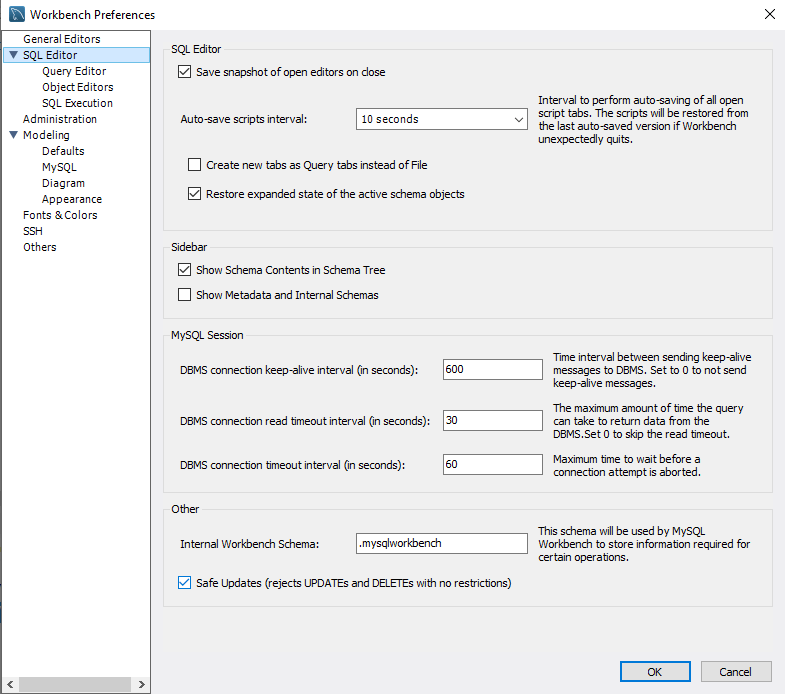Check Create new tabs as Query tabs

pos(194,165)
